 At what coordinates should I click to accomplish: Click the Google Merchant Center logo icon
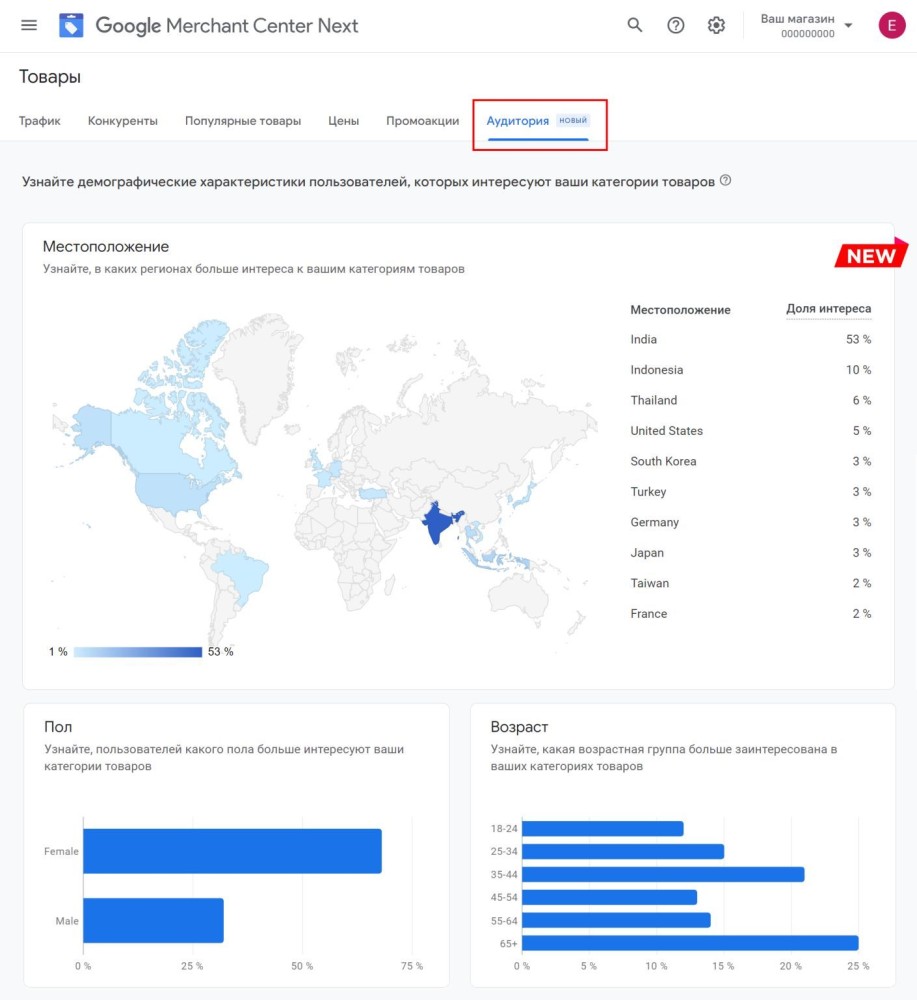point(71,26)
